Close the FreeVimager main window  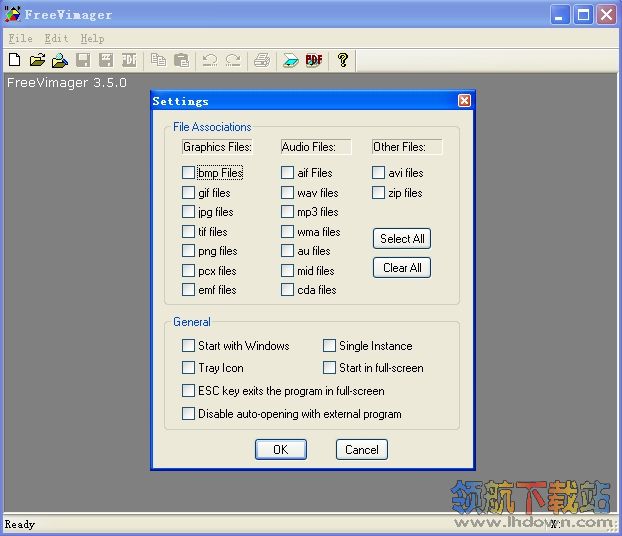(x=607, y=15)
